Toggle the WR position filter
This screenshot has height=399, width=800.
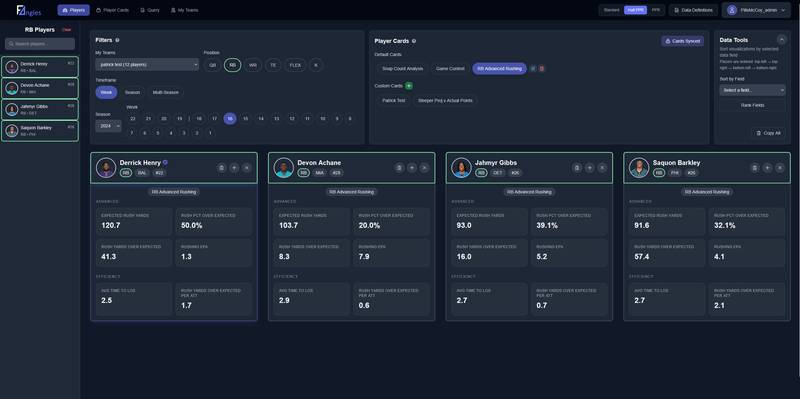[253, 65]
